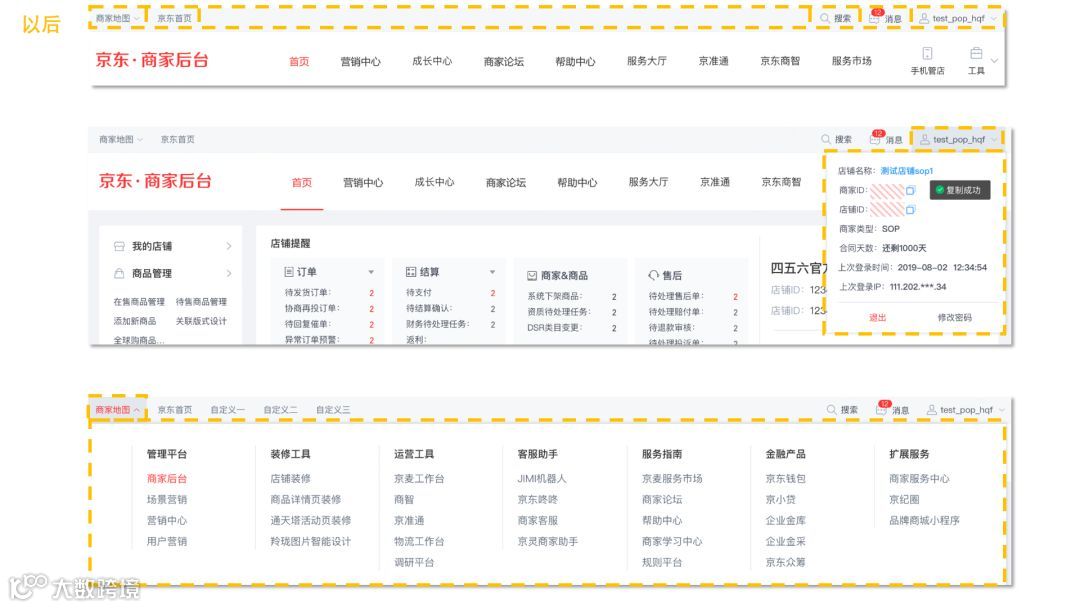Select the 自定义三 header link
The image size is (1080, 608).
[333, 410]
